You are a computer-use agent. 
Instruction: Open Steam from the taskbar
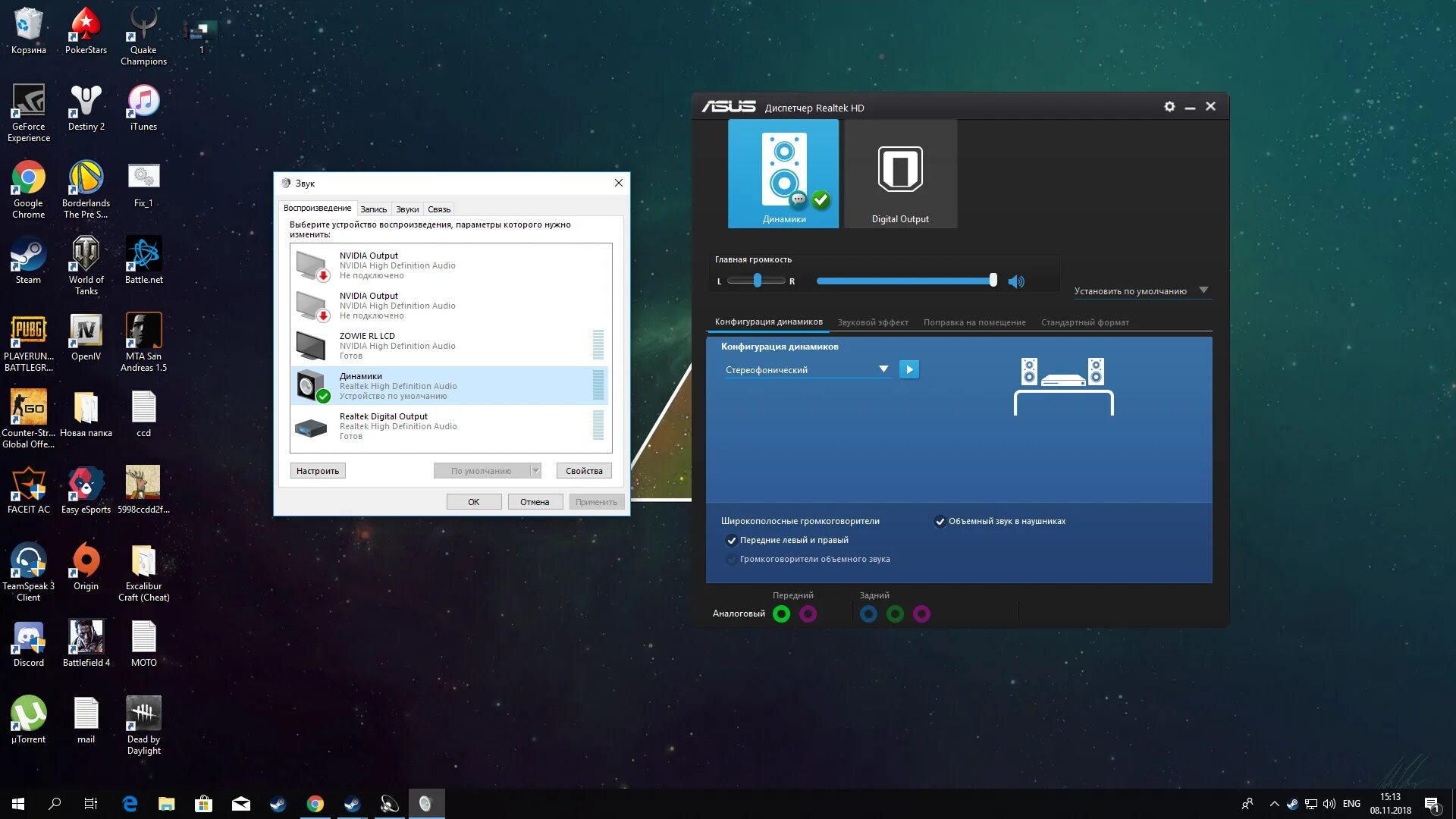pos(278,804)
